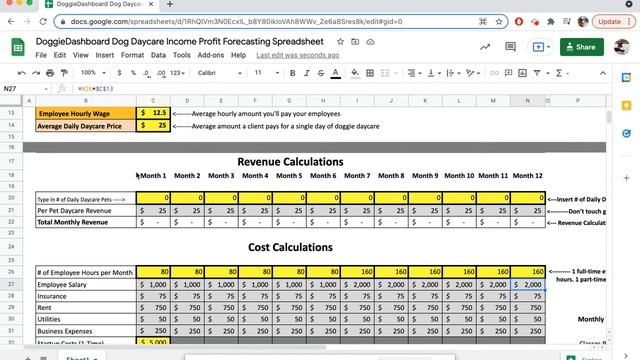Open the Insert menu
The width and height of the screenshot is (640, 360).
[104, 55]
